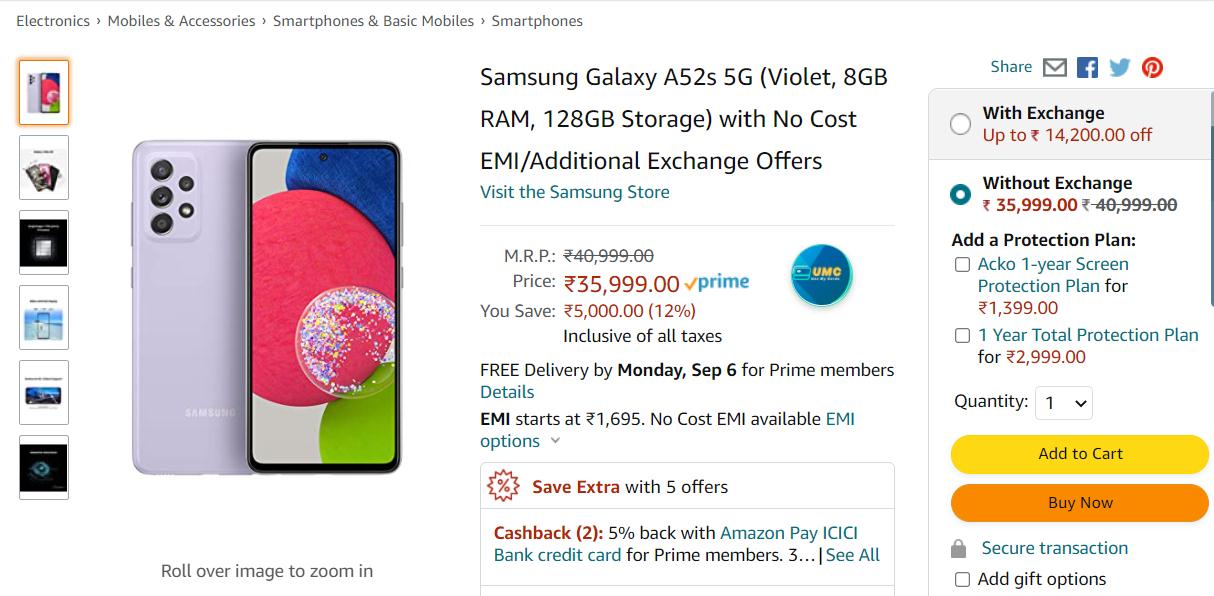The height and width of the screenshot is (596, 1214).
Task: Share product on Twitter
Action: (x=1120, y=67)
